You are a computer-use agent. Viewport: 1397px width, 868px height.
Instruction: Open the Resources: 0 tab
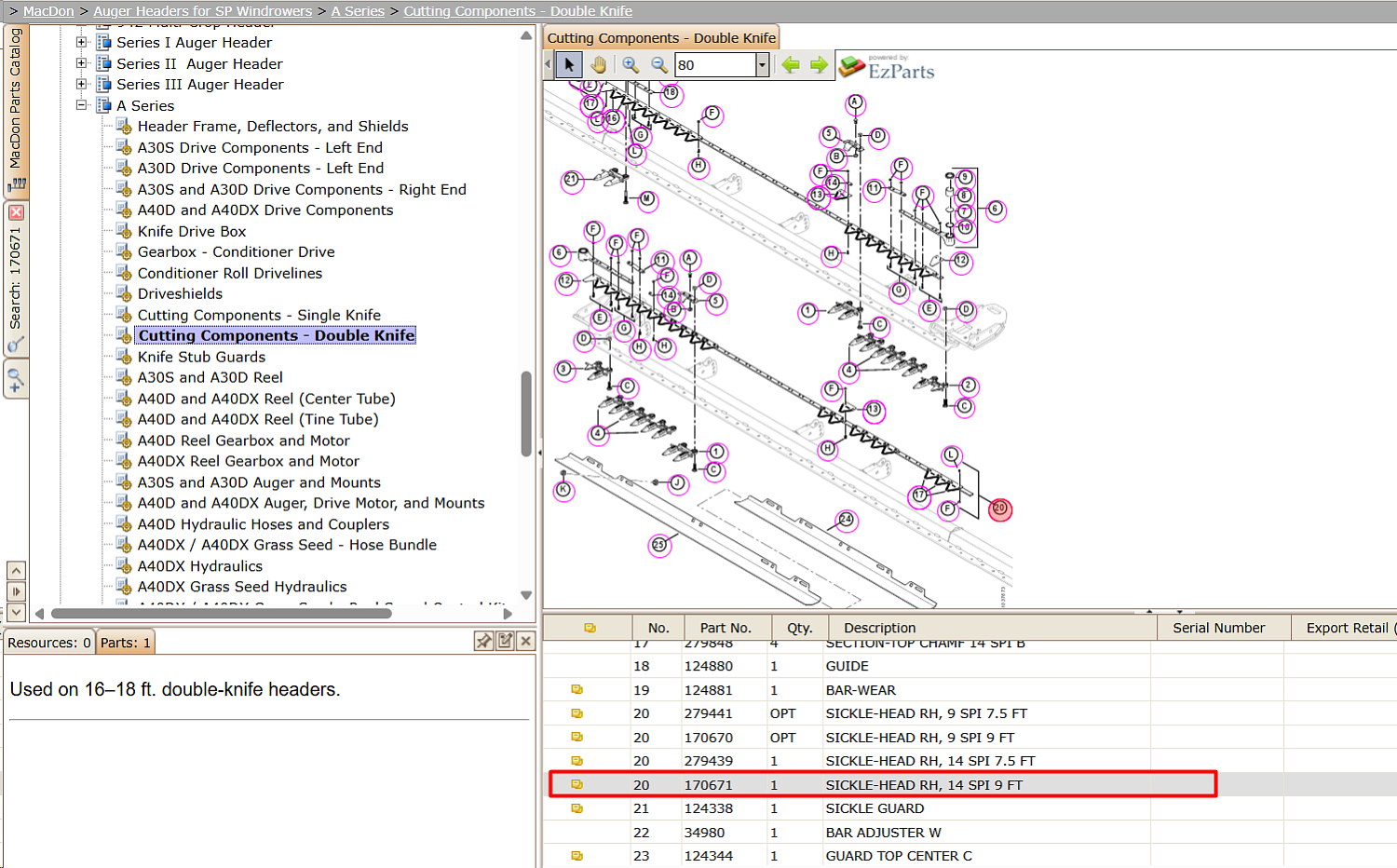tap(49, 643)
